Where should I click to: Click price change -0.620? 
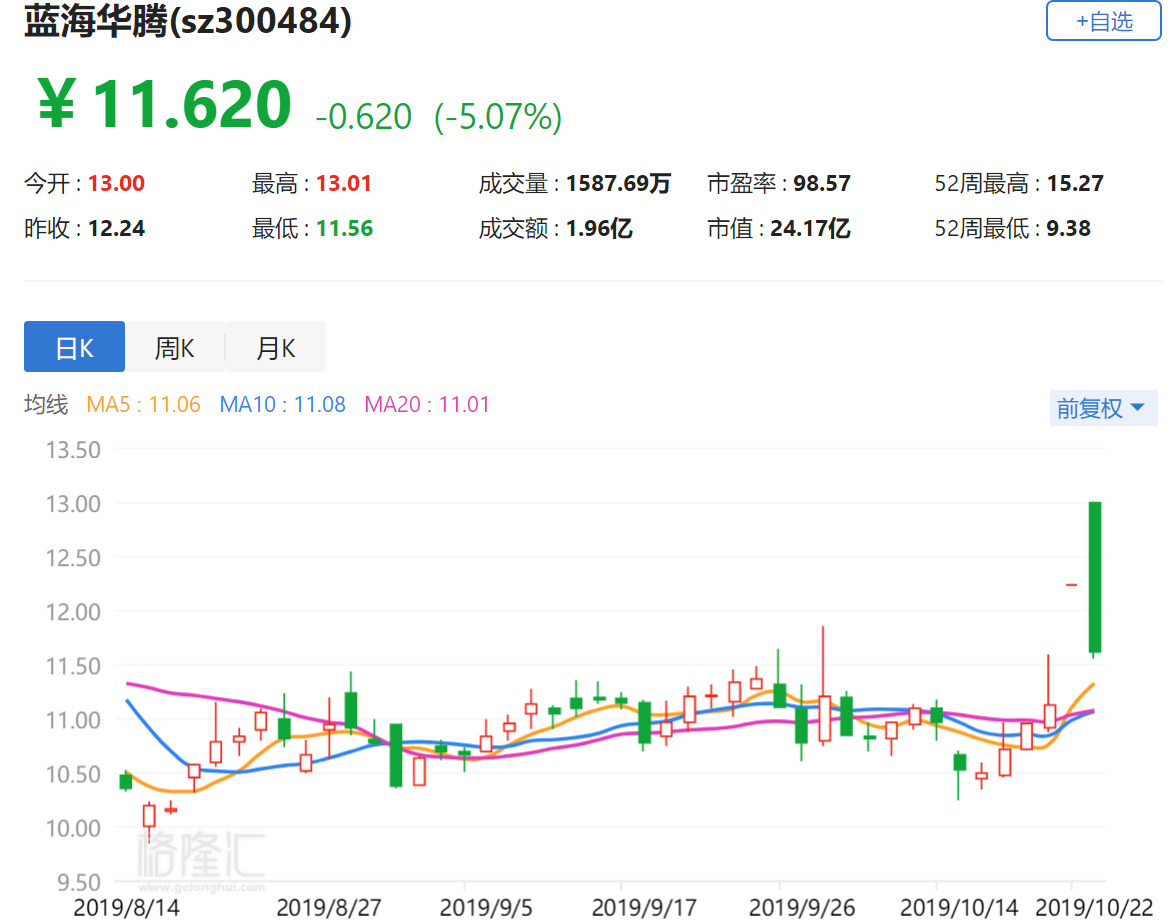364,117
